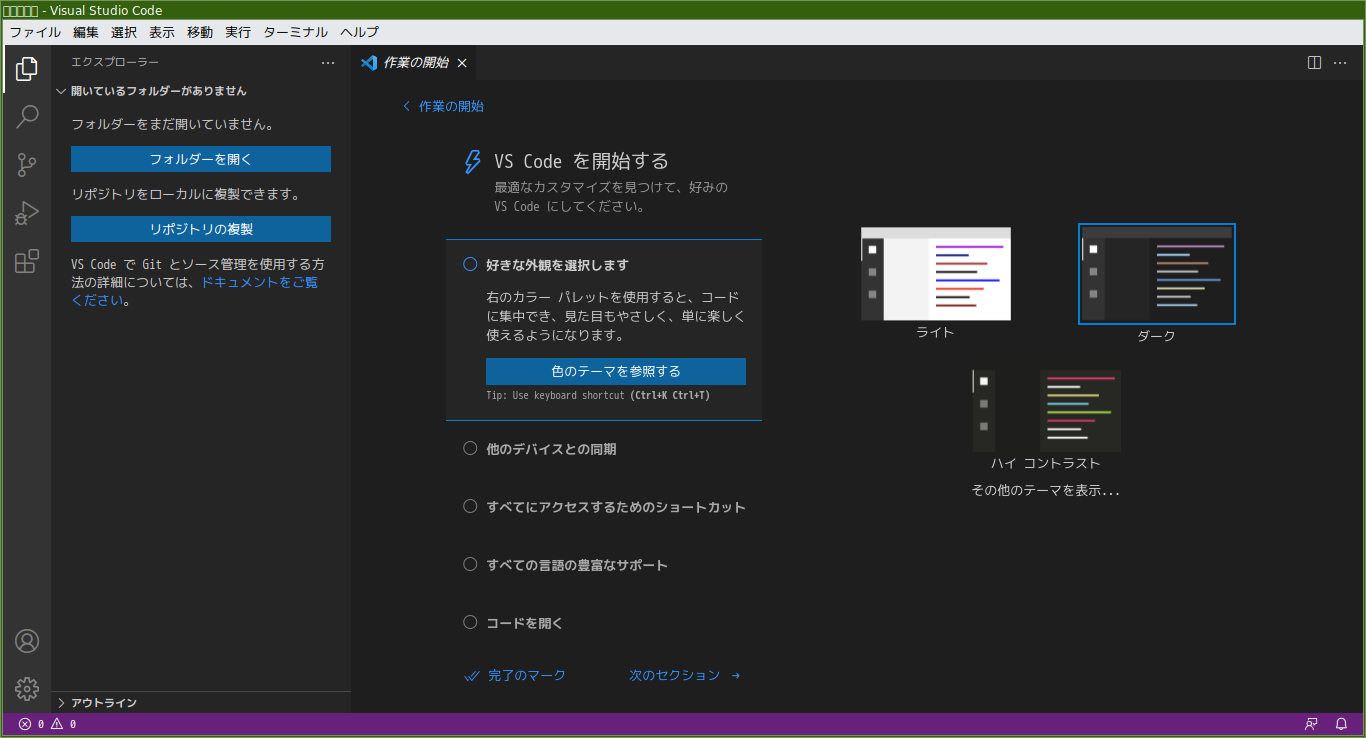Open the Explorer panel more actions (…) menu

point(328,62)
